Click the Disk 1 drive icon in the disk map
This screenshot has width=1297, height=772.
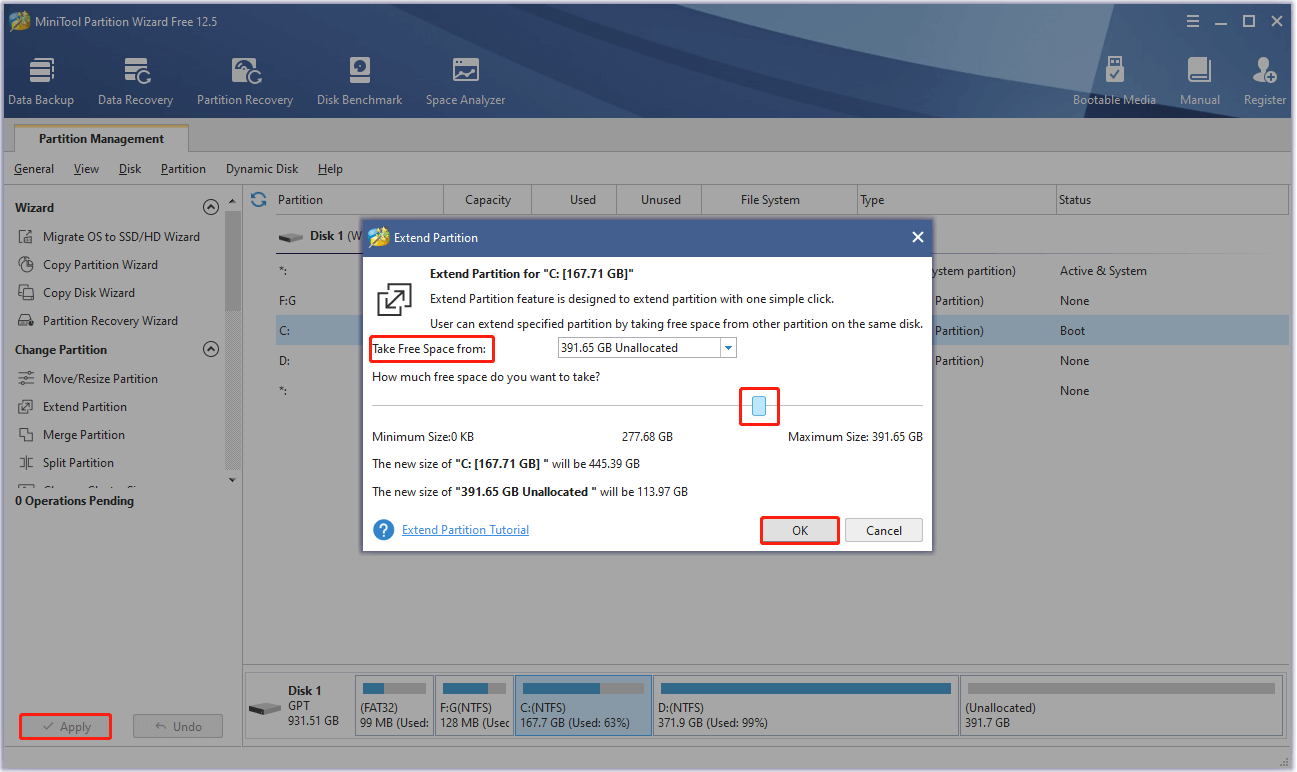265,708
